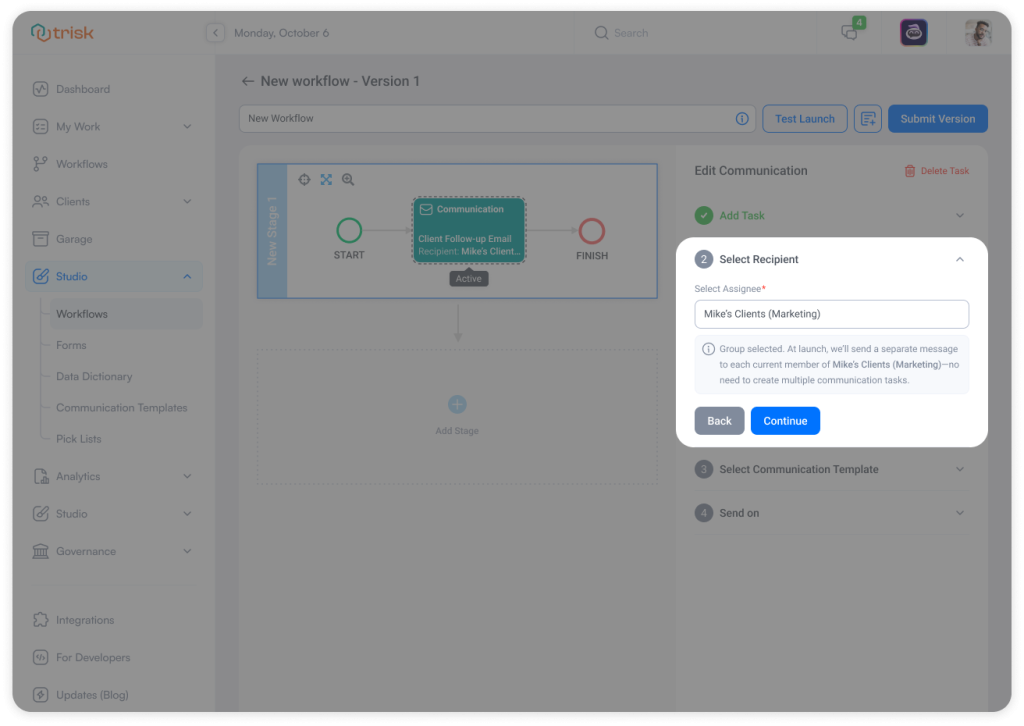
Task: Click the workflow duplicate icon beside Test Launch
Action: click(867, 118)
